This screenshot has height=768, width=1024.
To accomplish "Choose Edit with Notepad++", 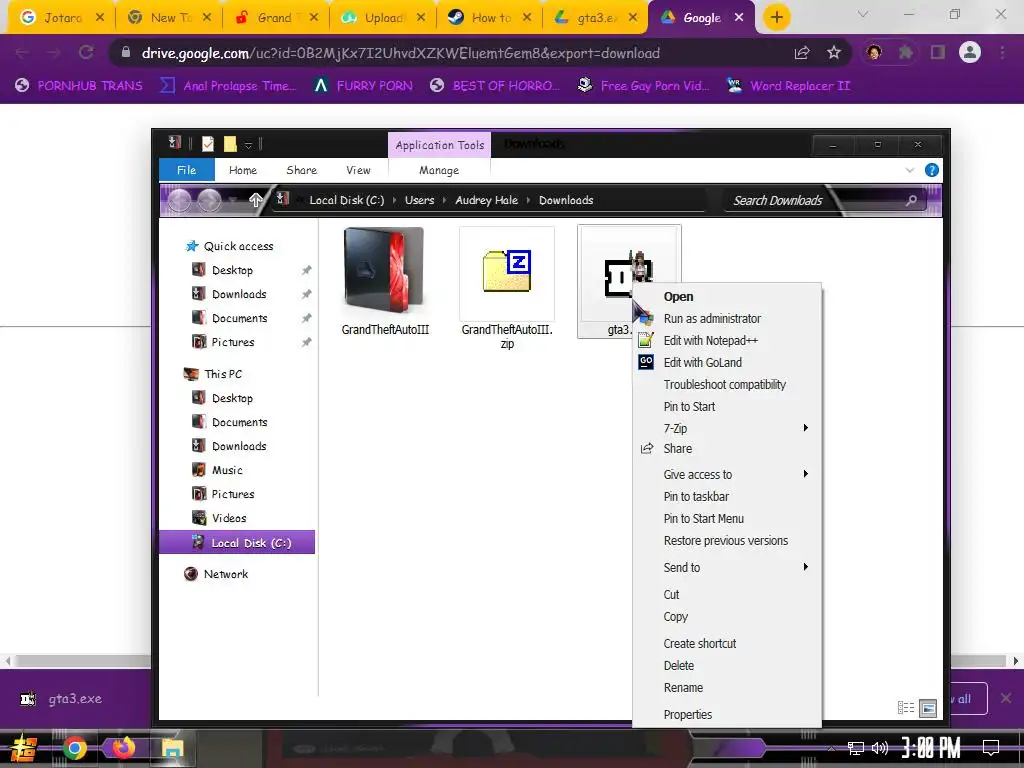I will click(727, 341).
